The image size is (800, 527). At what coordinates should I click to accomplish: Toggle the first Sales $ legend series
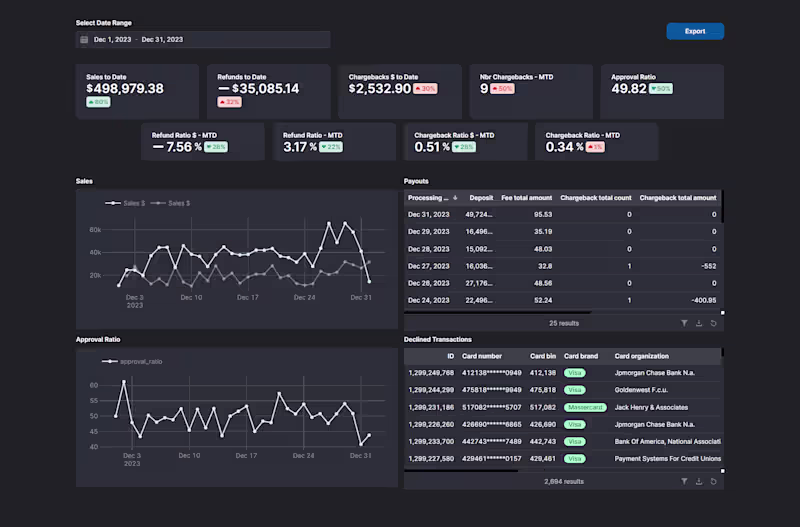coord(125,203)
